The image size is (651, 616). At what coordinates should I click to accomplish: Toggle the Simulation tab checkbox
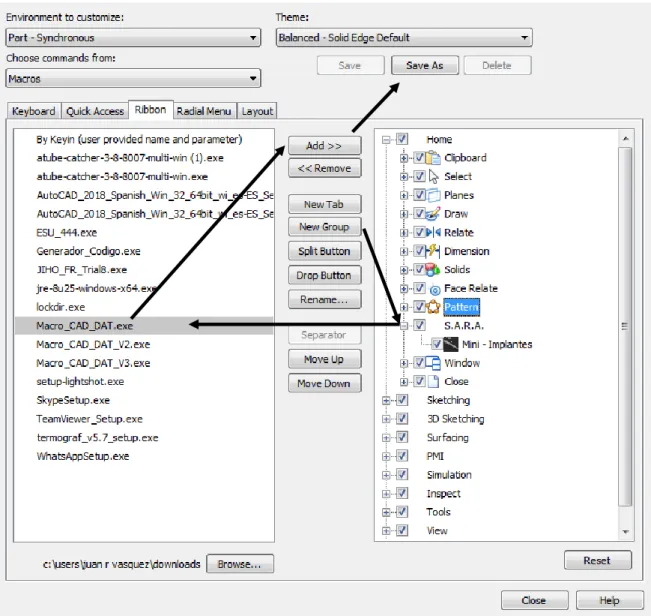pyautogui.click(x=402, y=474)
